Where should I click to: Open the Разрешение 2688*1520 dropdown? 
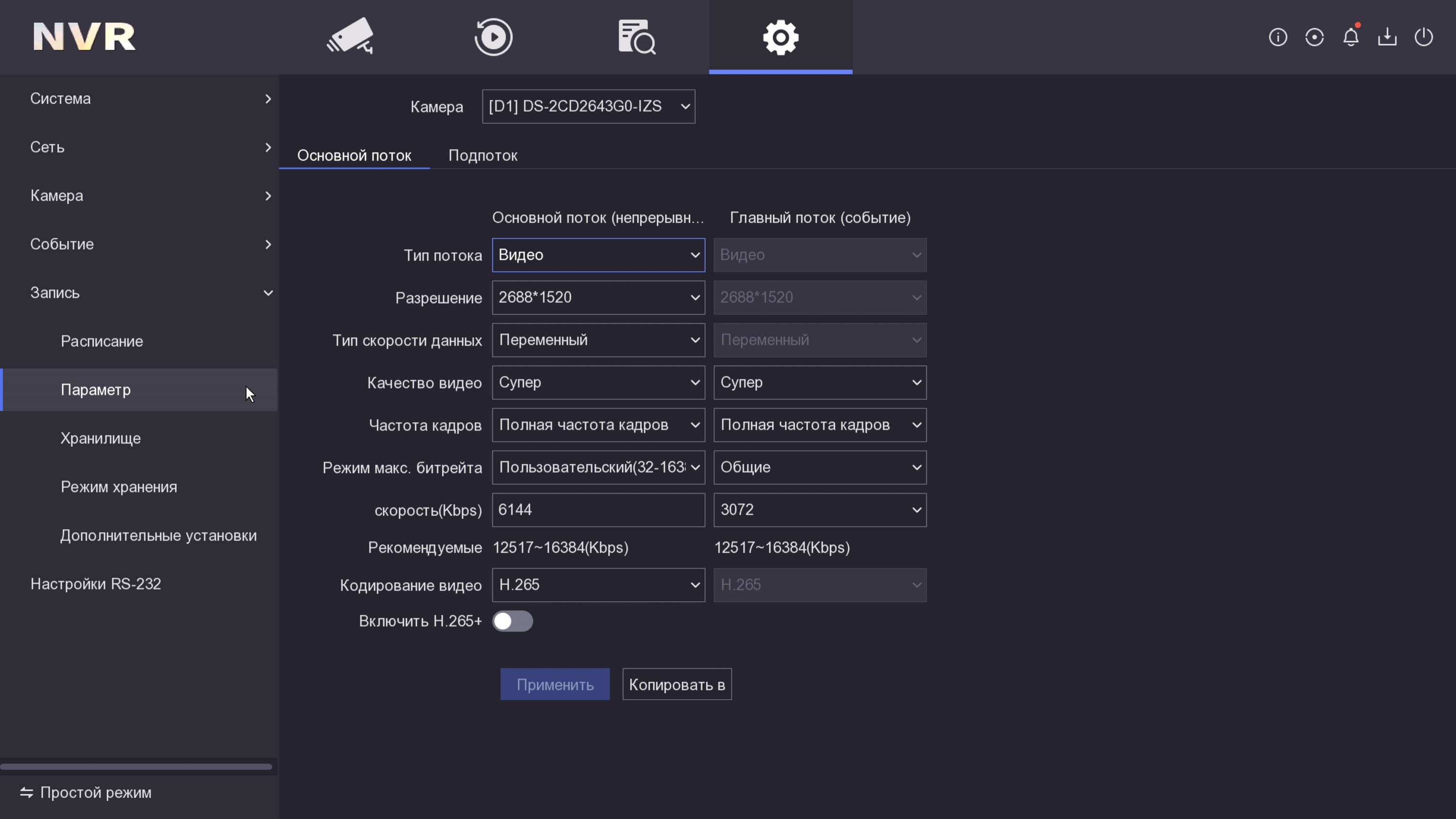pyautogui.click(x=598, y=297)
